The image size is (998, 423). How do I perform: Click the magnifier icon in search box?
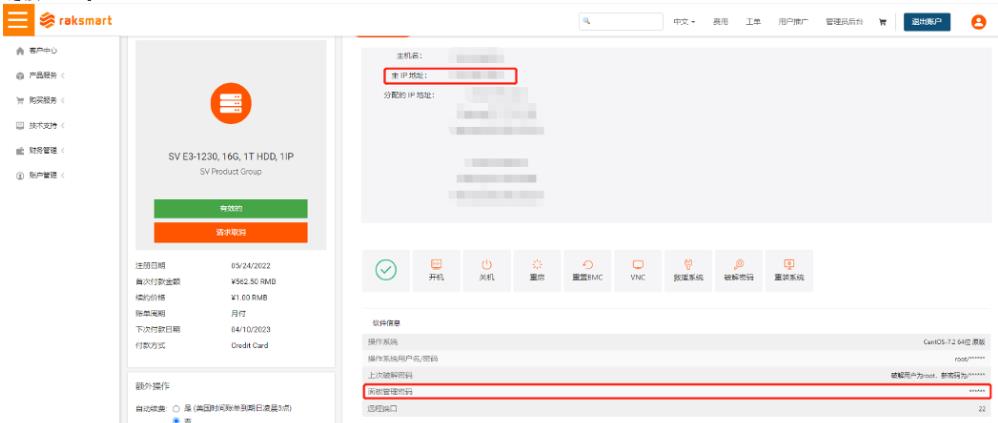point(587,21)
